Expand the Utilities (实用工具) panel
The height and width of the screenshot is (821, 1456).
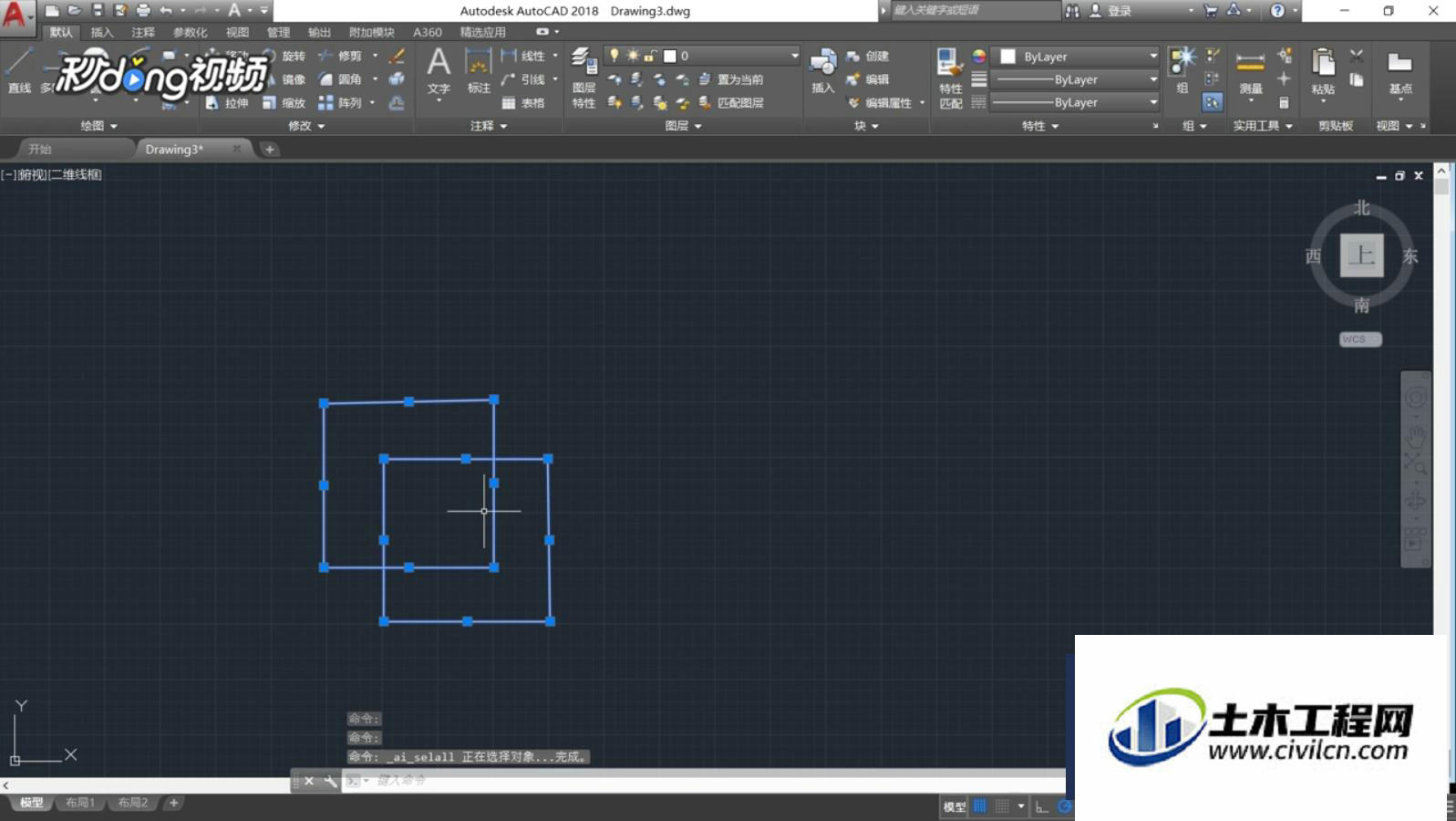[1263, 126]
